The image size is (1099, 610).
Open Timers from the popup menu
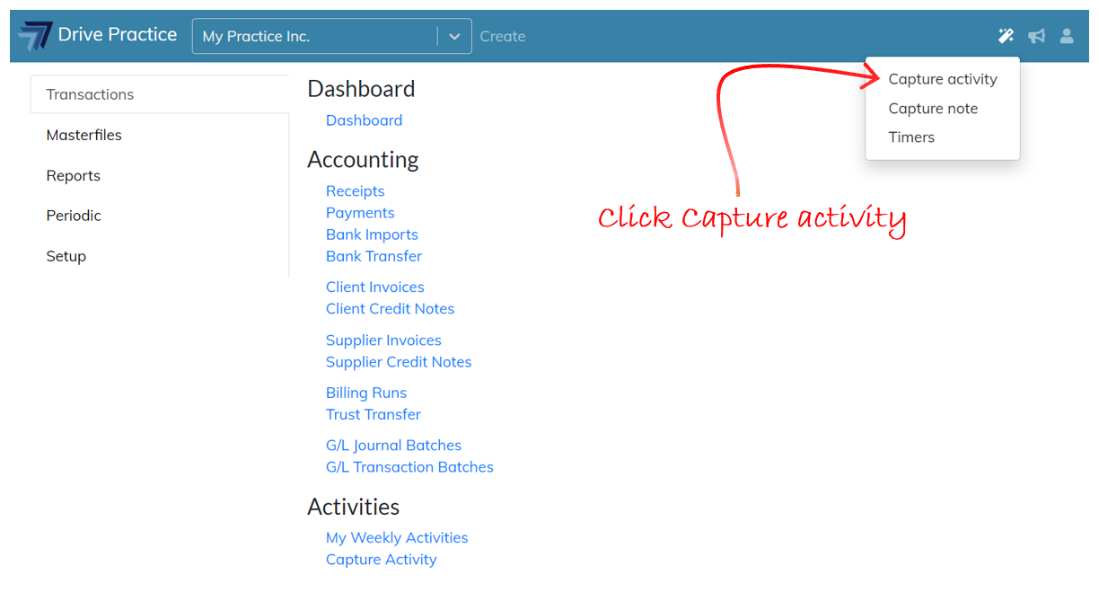pos(911,137)
